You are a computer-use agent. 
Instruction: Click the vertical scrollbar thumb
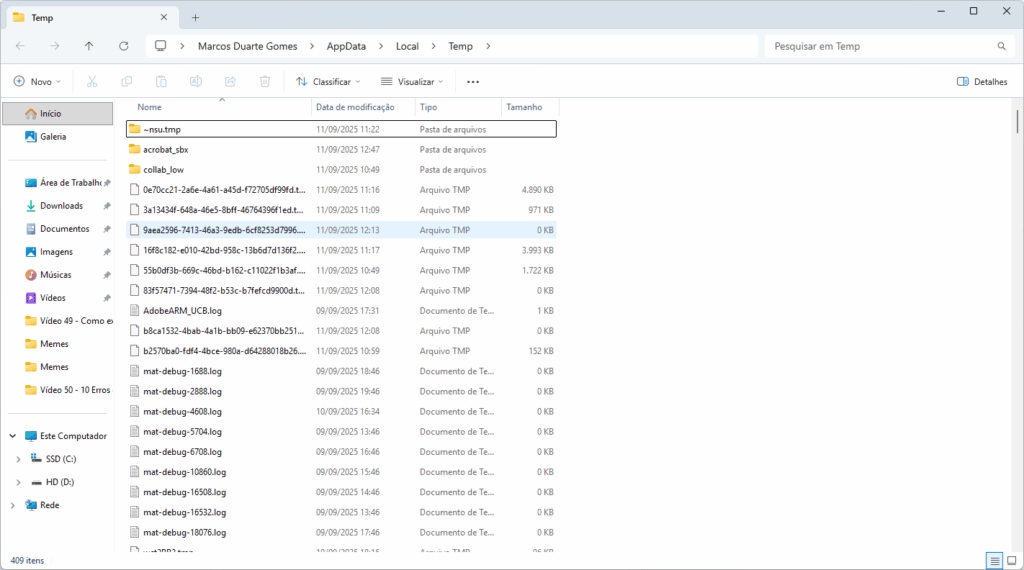point(1017,121)
